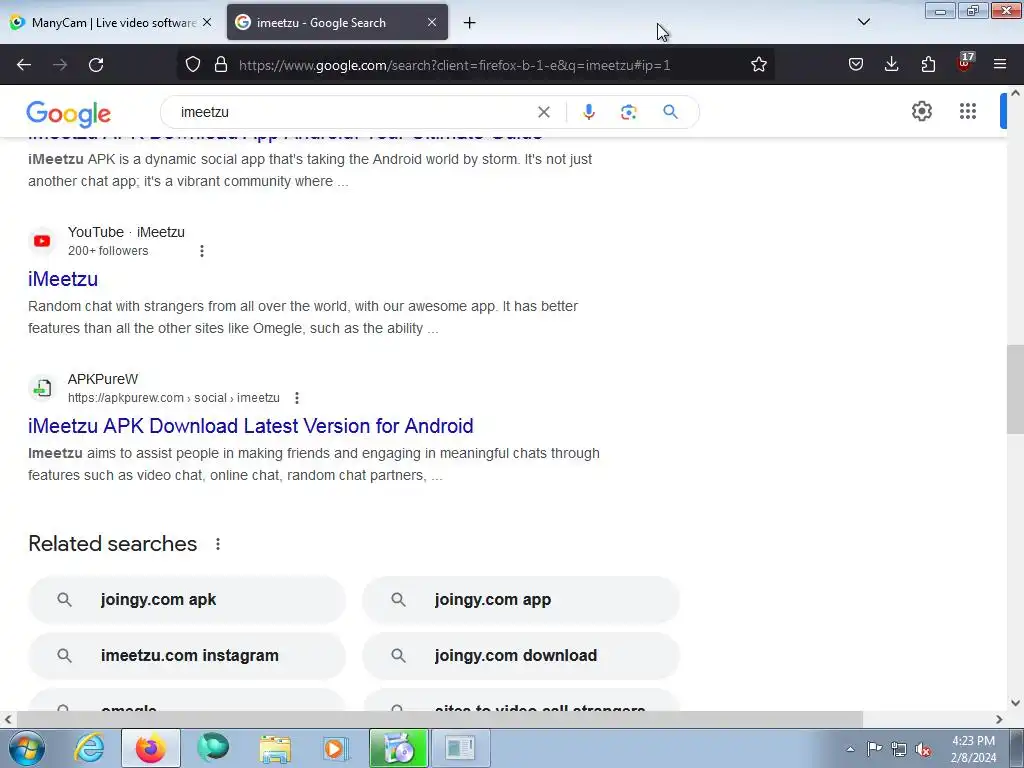The image size is (1024, 768).
Task: Clear the Google search box text
Action: pyautogui.click(x=543, y=112)
